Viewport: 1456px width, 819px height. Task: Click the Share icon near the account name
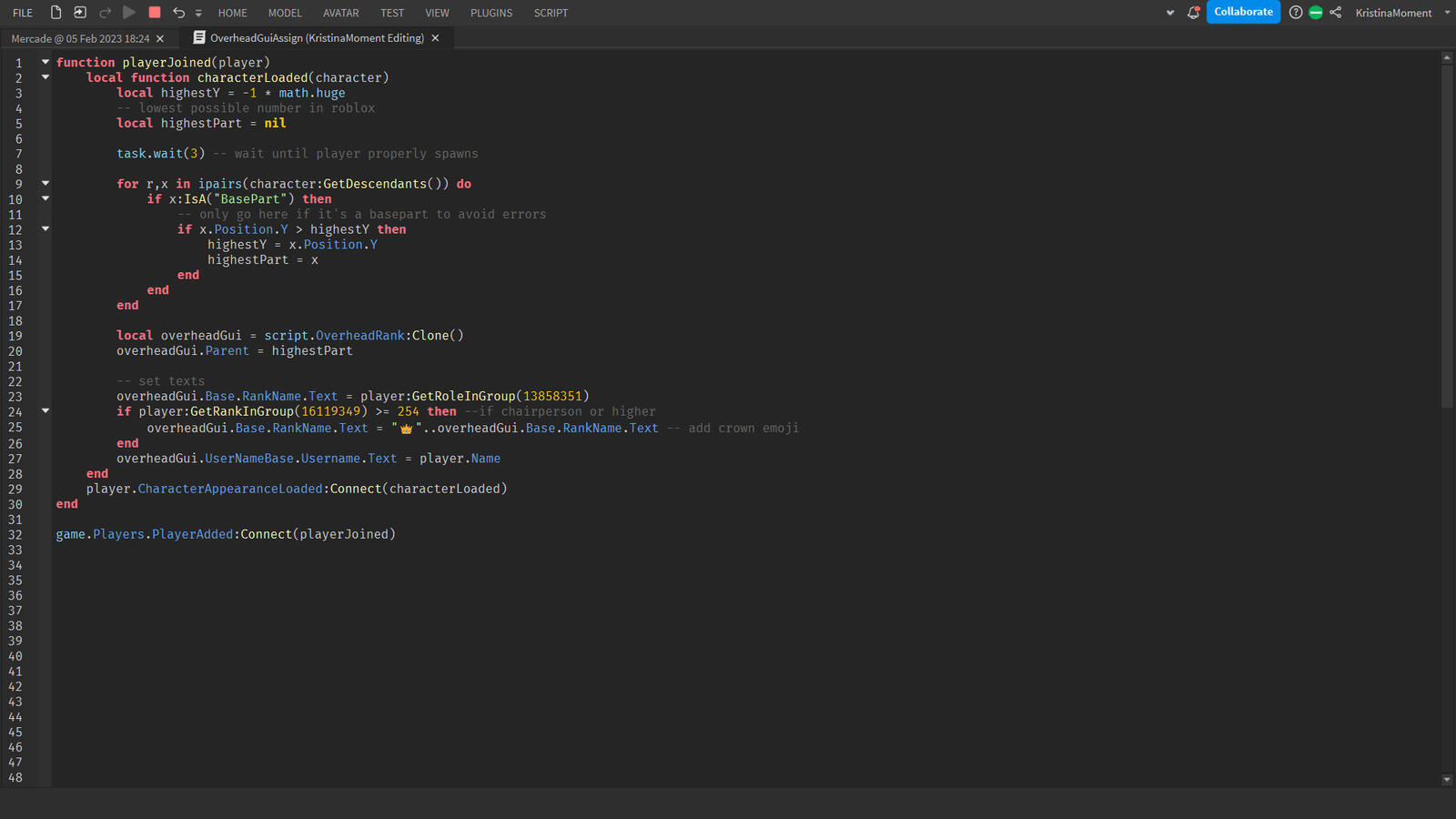click(x=1336, y=12)
